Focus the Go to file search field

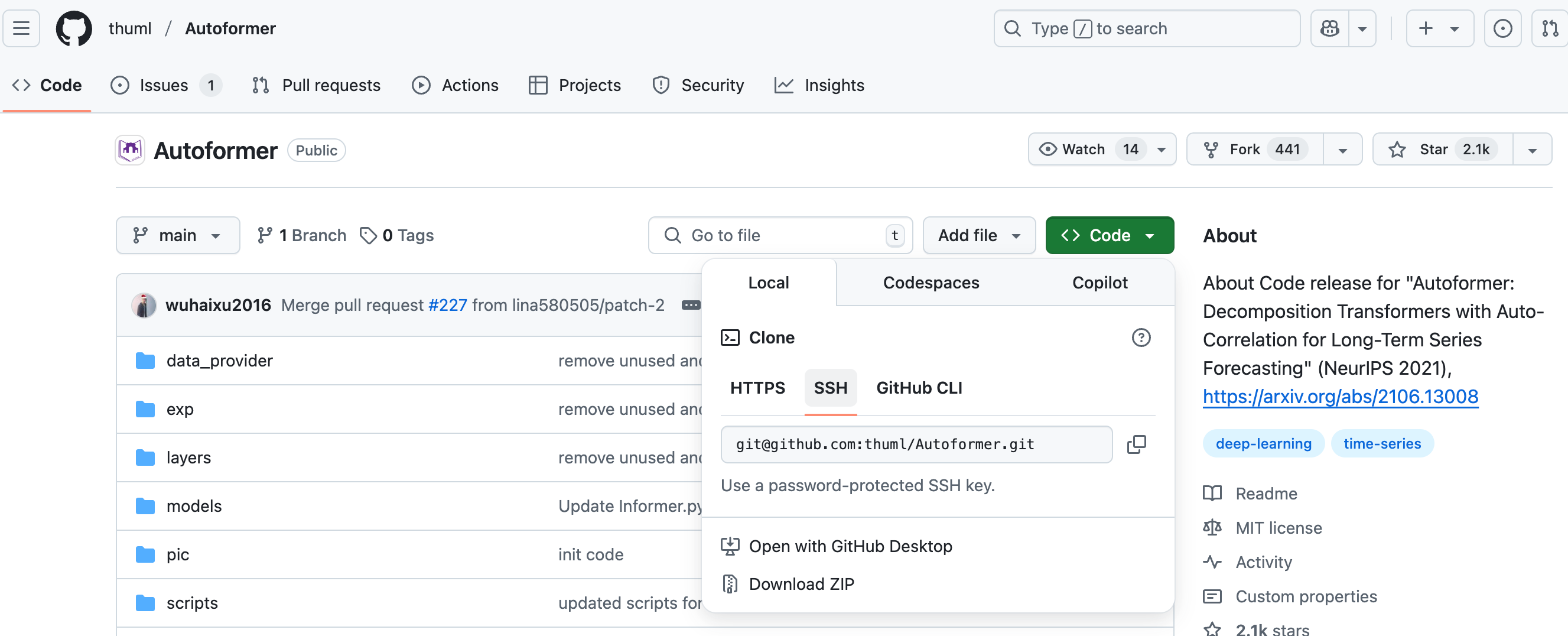(x=780, y=235)
